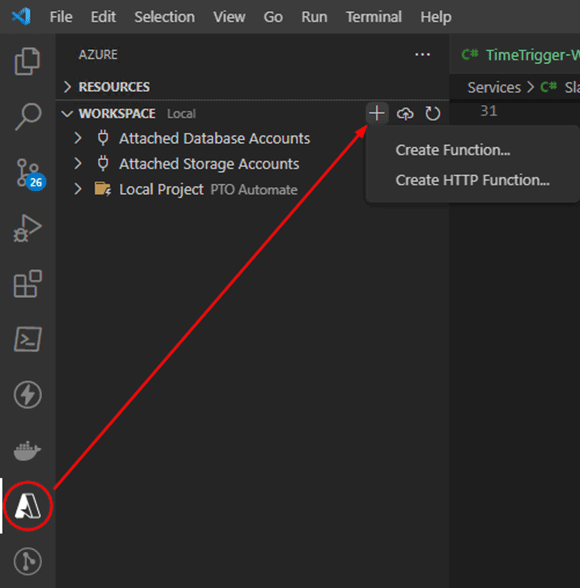Open the Help menu
580x588 pixels.
click(436, 17)
